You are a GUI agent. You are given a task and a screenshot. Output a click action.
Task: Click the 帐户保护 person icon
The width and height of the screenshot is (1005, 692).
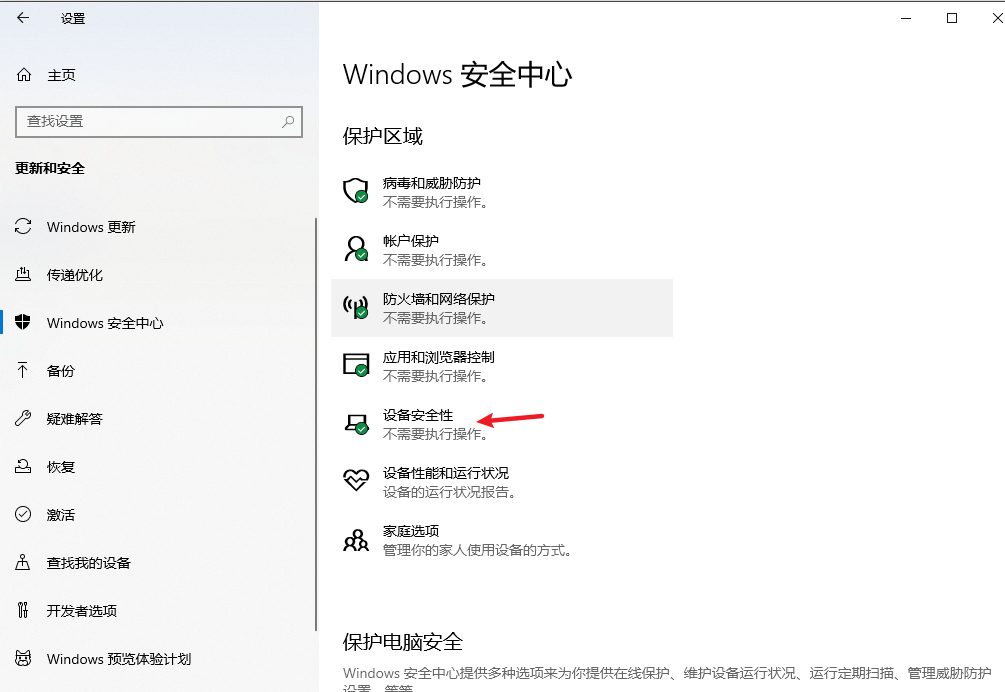(x=356, y=249)
